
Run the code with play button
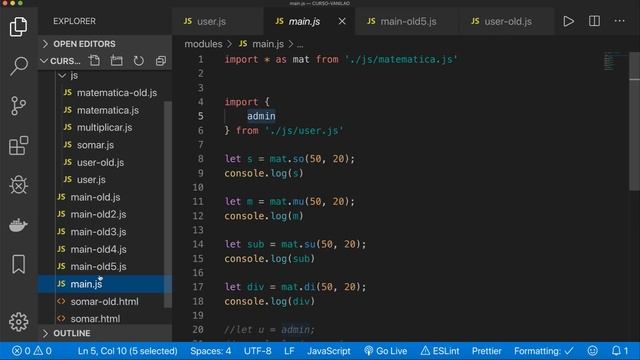pos(568,21)
